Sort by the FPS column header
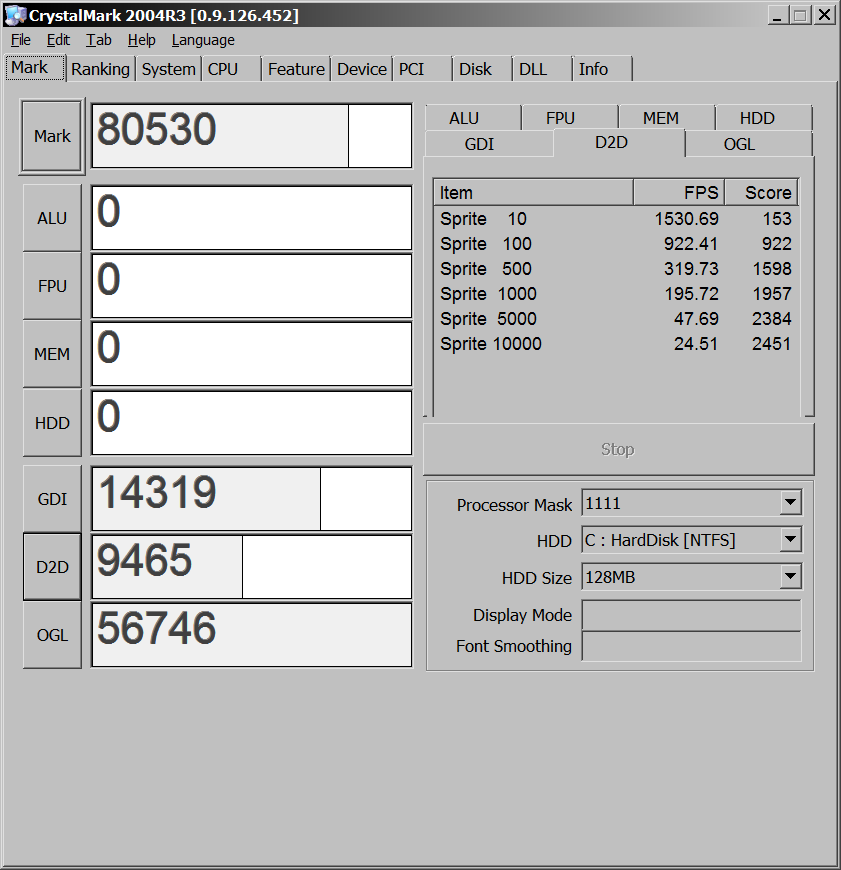Viewport: 841px width, 870px height. pos(678,193)
